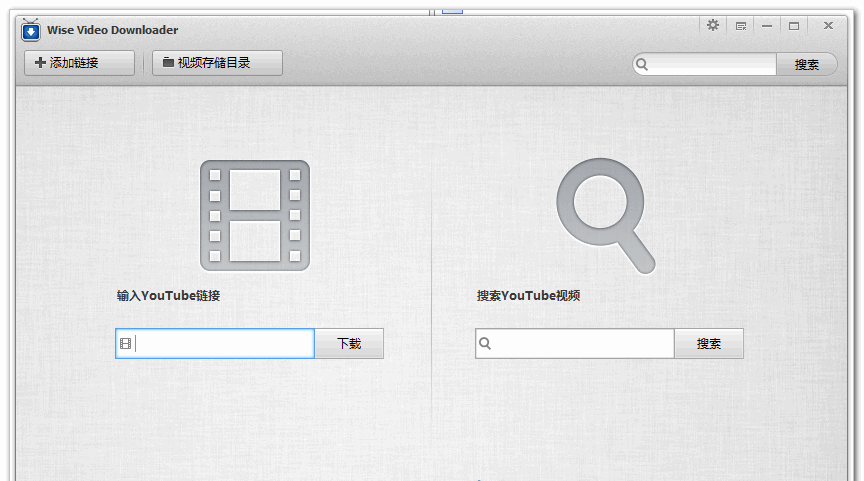Click the magnifier icon in top search box

pos(642,64)
